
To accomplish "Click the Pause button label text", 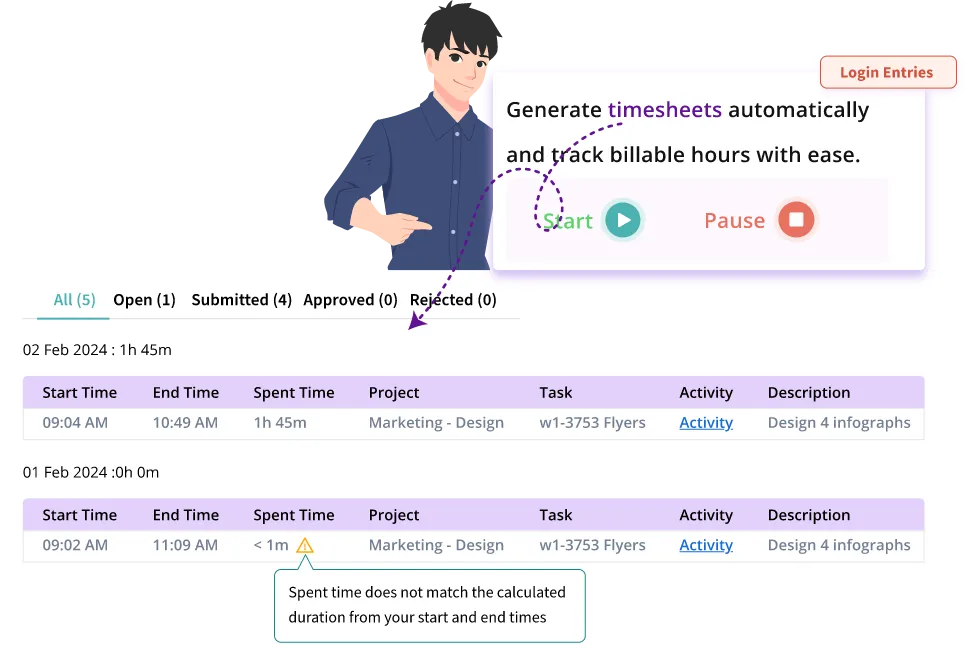I will coord(734,219).
